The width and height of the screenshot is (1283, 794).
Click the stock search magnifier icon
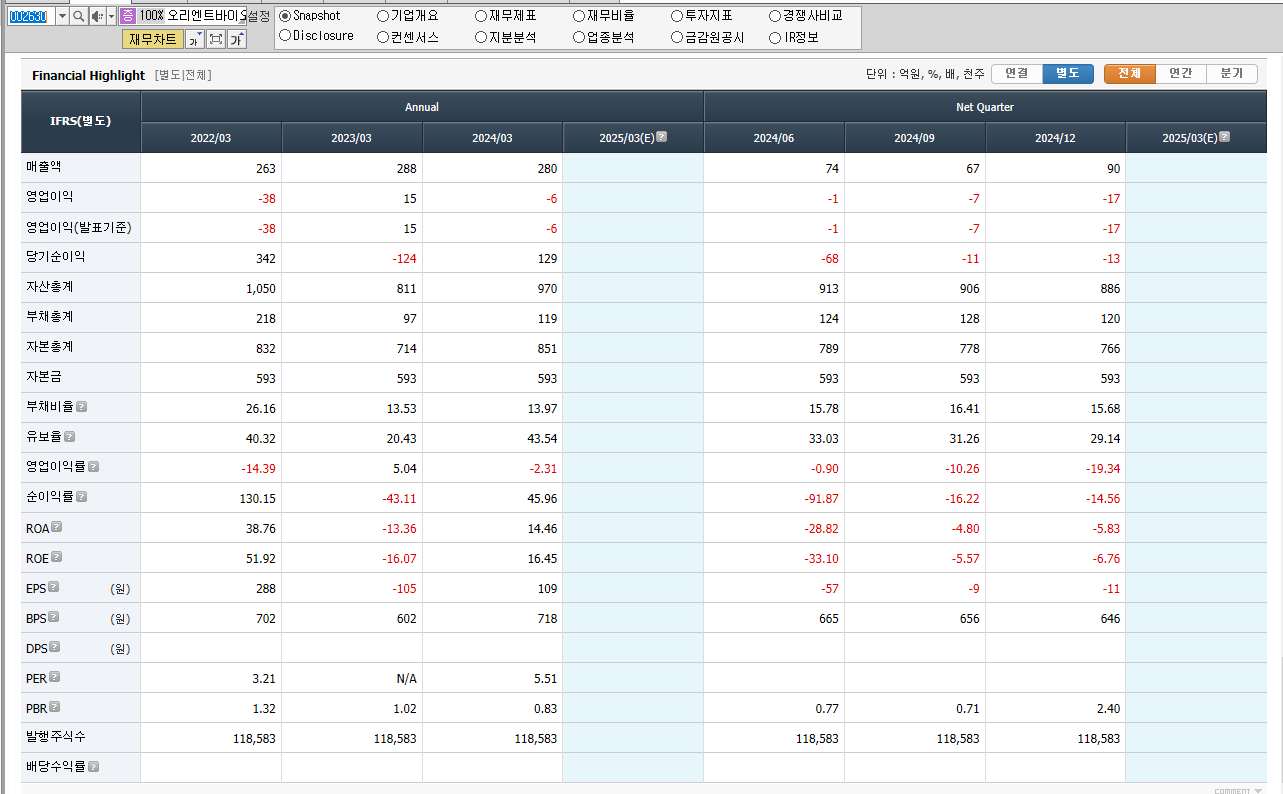pyautogui.click(x=79, y=16)
